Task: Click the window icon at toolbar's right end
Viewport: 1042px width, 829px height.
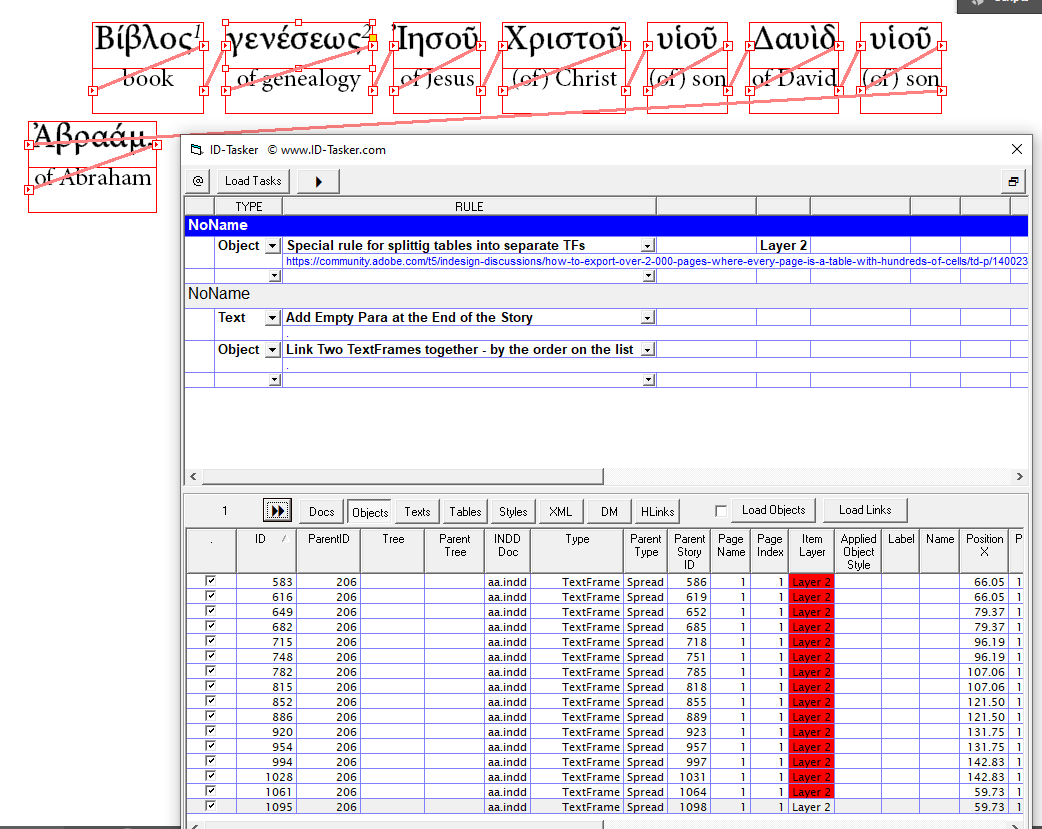Action: coord(1013,181)
